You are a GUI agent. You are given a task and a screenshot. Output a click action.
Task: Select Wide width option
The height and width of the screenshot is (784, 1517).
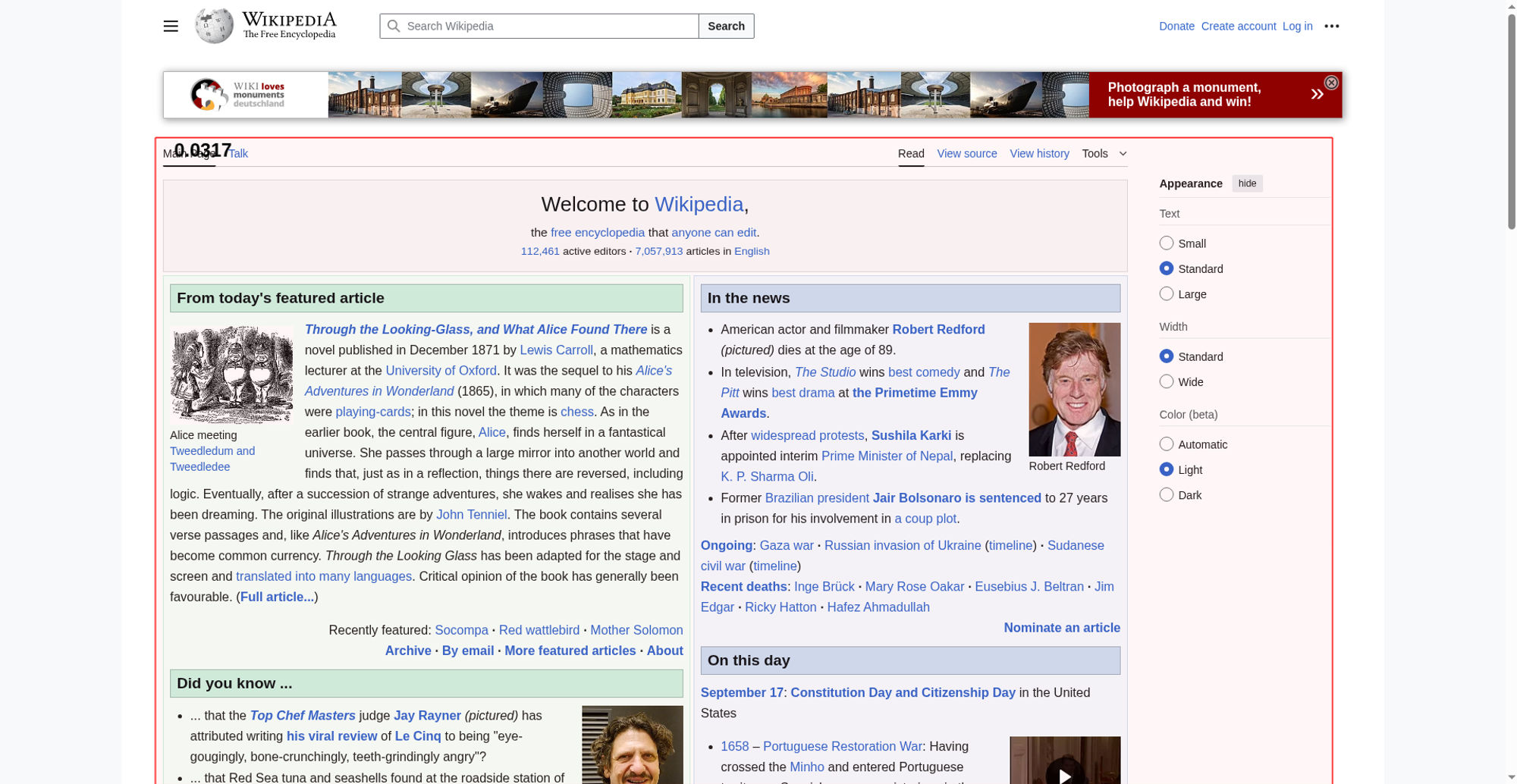pos(1167,381)
